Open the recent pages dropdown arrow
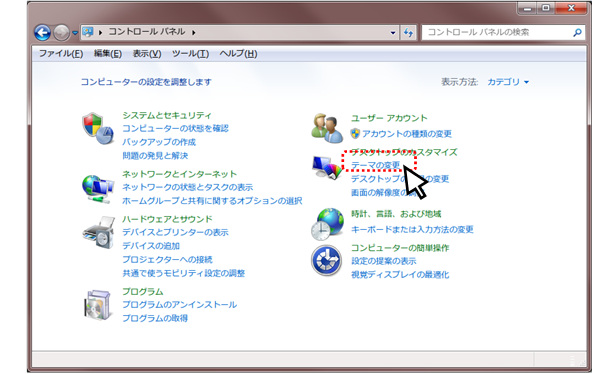The width and height of the screenshot is (593, 374). coord(75,33)
